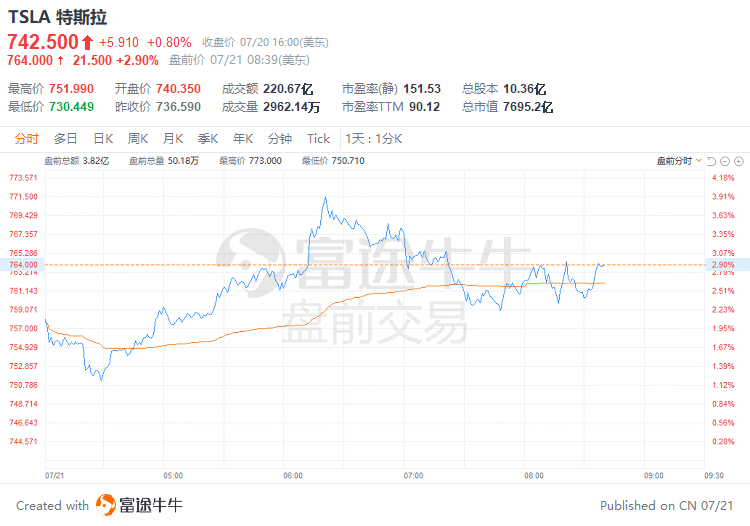The height and width of the screenshot is (526, 750).
Task: Click the 1天 : 1分K period selector
Action: click(x=374, y=139)
